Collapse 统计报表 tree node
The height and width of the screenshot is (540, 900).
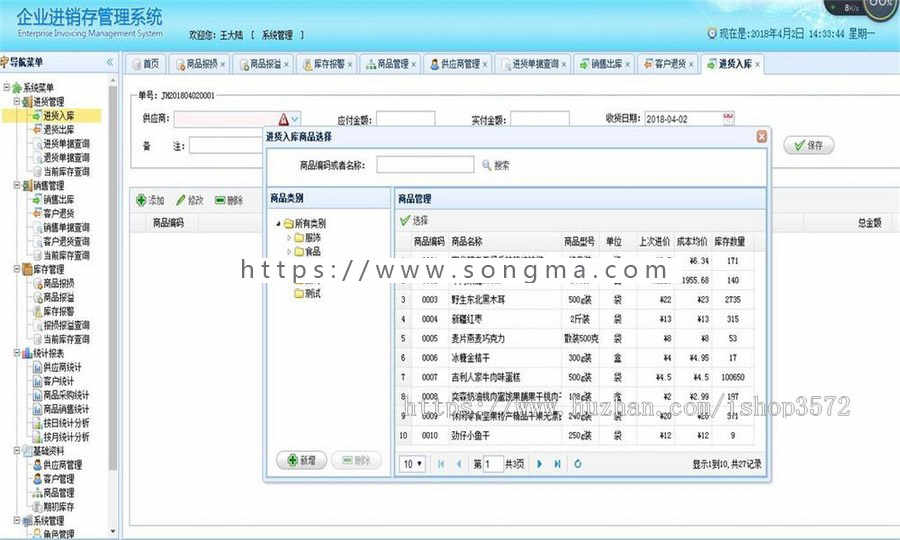(17, 353)
